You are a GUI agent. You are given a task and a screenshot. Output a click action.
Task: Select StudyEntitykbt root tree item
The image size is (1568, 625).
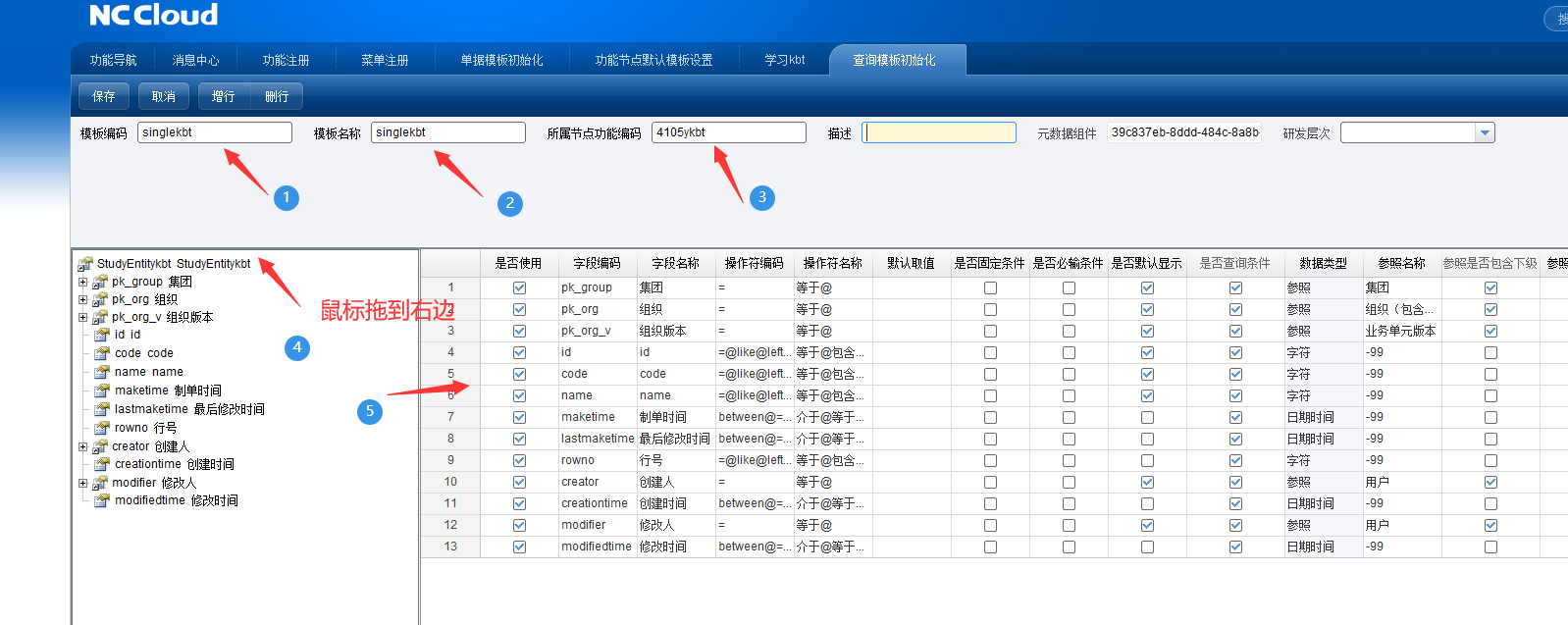click(174, 264)
